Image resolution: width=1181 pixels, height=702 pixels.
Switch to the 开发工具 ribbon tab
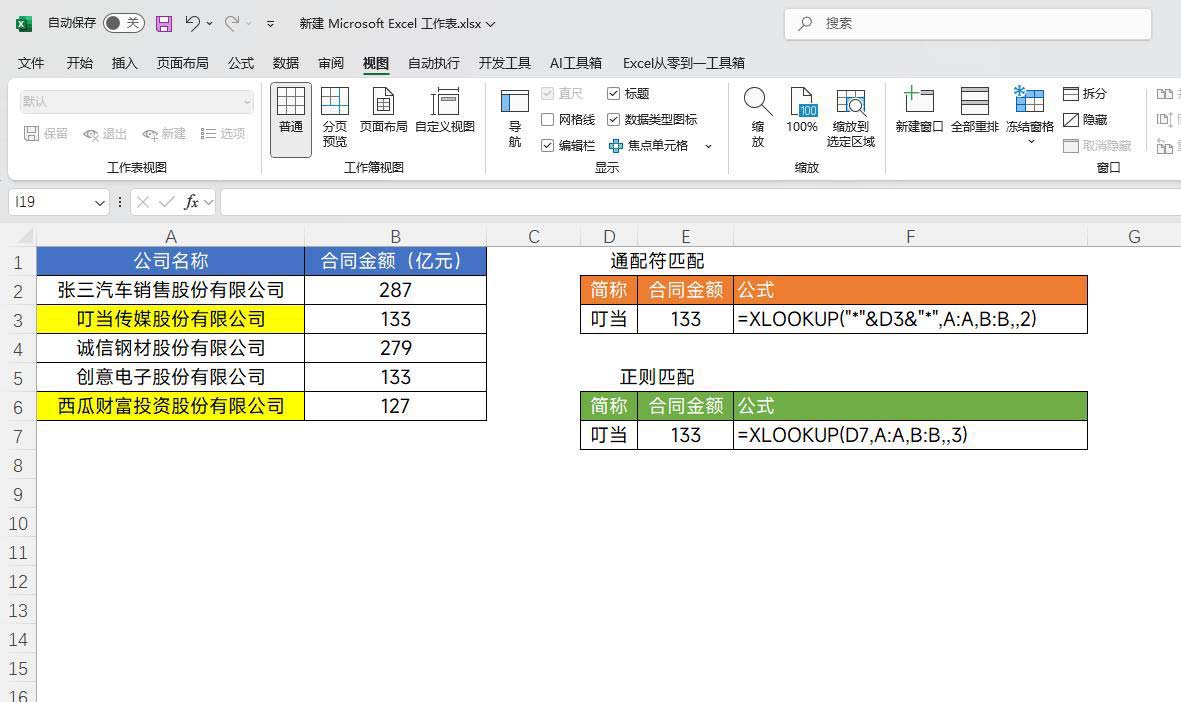click(x=504, y=62)
